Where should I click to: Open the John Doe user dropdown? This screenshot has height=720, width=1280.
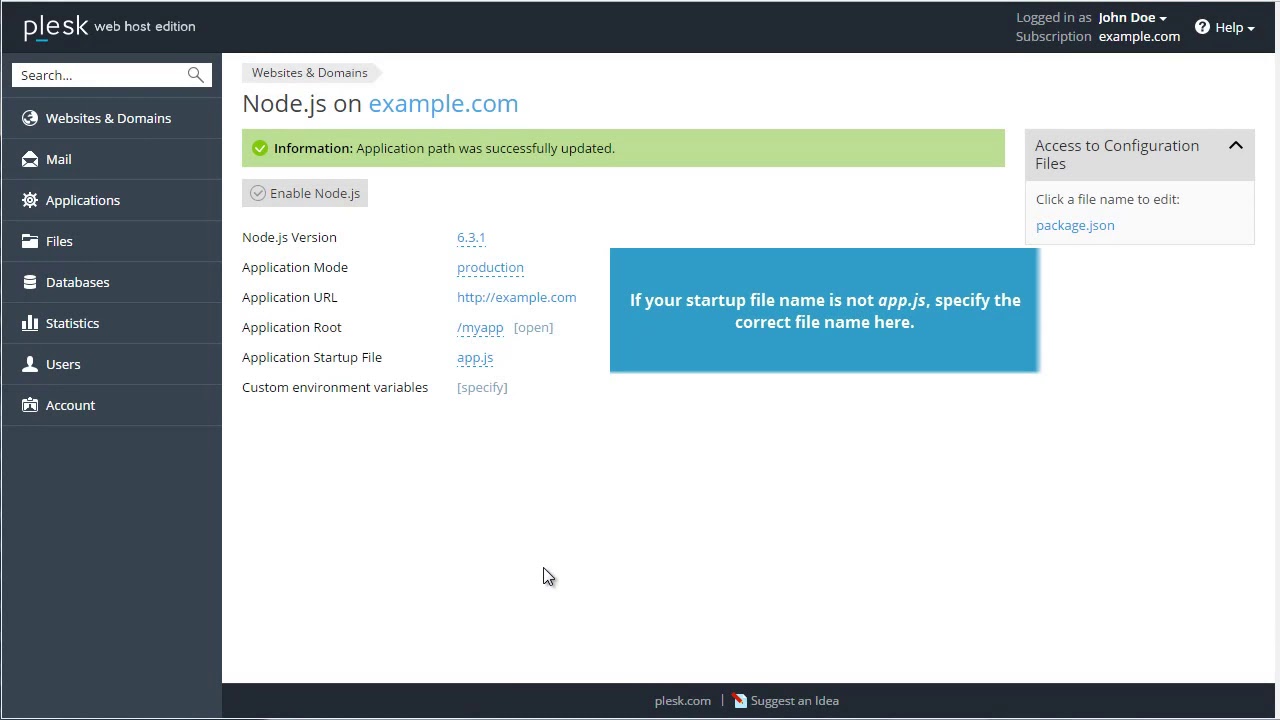coord(1132,17)
